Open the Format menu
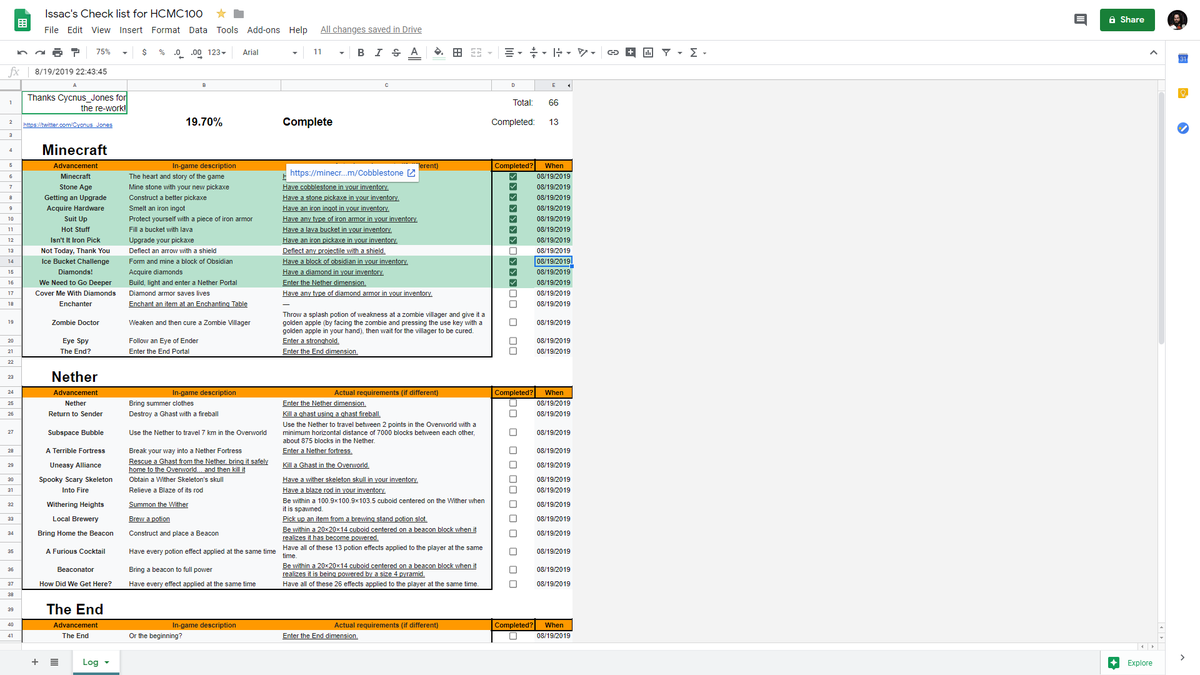The width and height of the screenshot is (1200, 675). coord(166,30)
